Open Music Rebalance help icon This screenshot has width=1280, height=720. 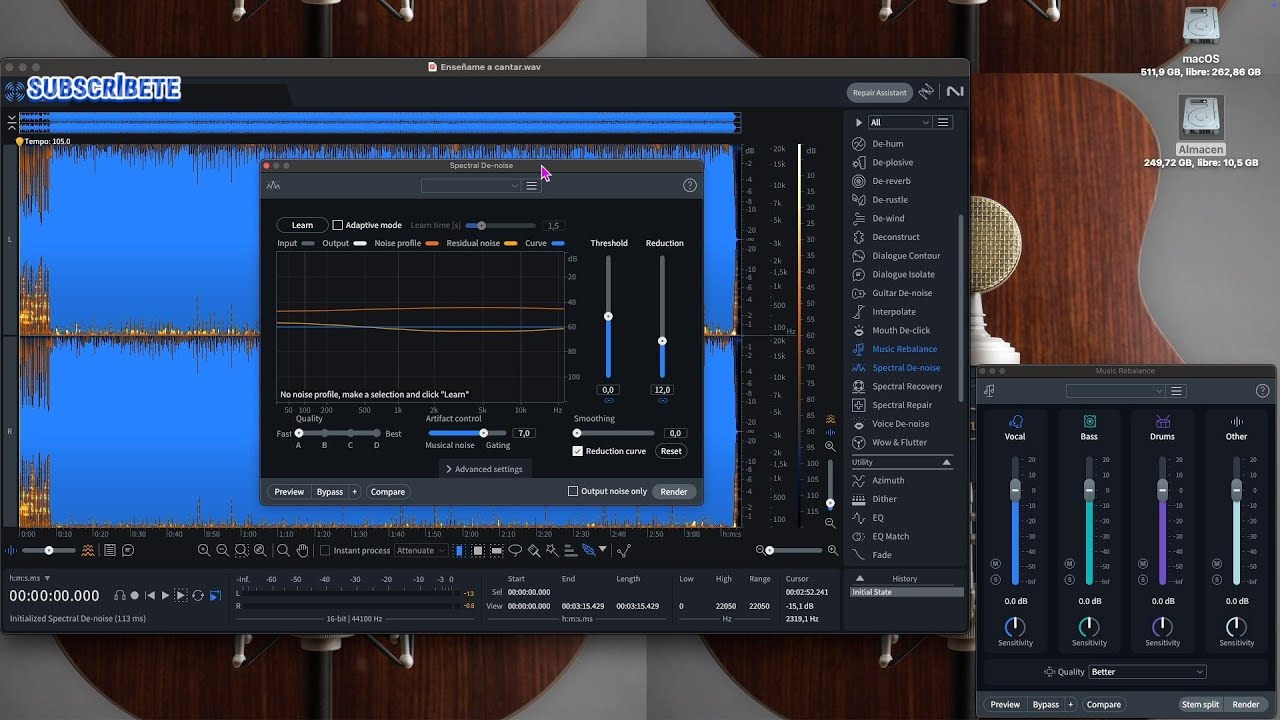click(x=1262, y=391)
